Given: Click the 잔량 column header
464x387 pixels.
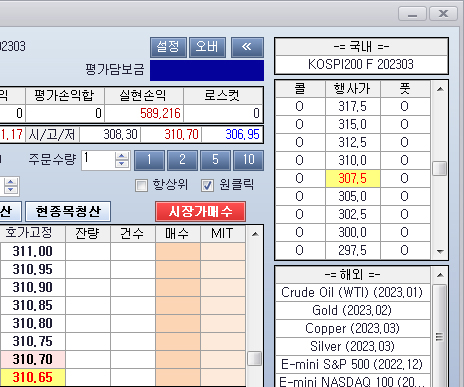Looking at the screenshot, I should tap(88, 233).
